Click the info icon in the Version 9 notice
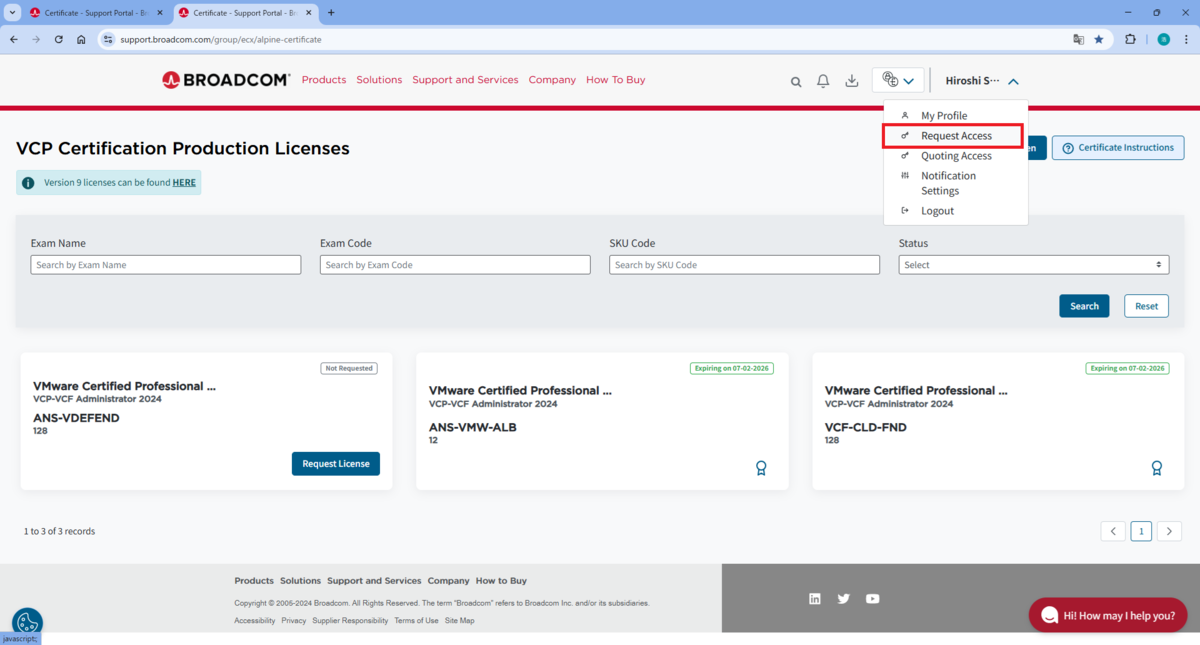The image size is (1200, 645). point(28,183)
